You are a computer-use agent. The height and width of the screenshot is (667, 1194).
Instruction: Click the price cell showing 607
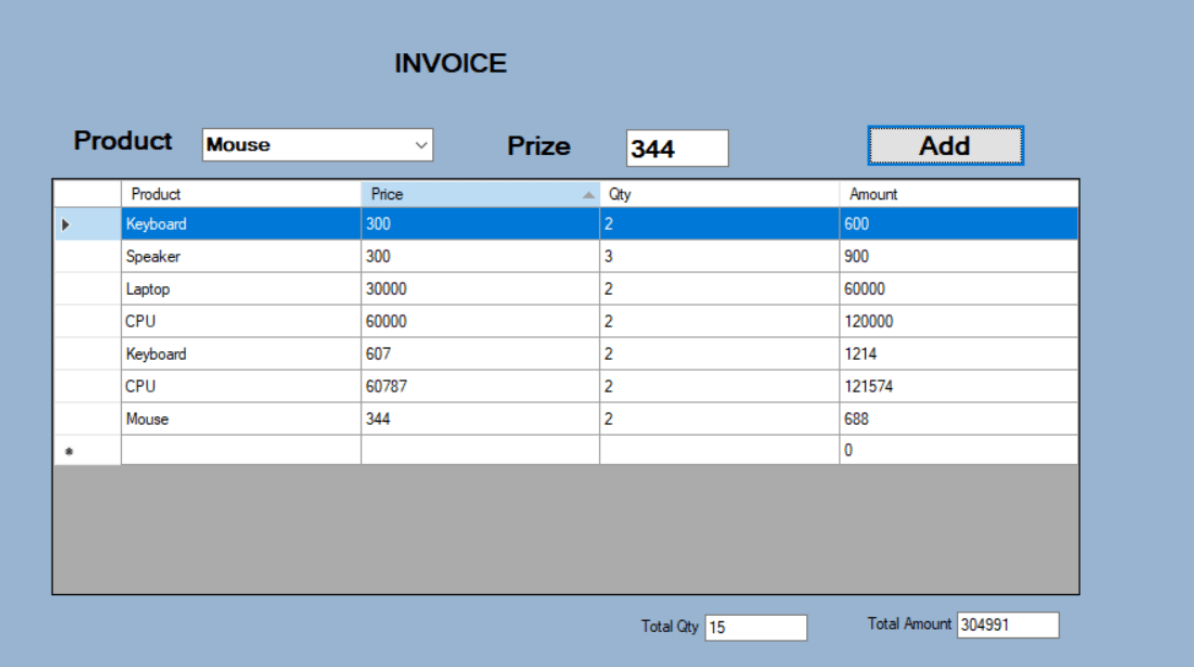click(480, 354)
